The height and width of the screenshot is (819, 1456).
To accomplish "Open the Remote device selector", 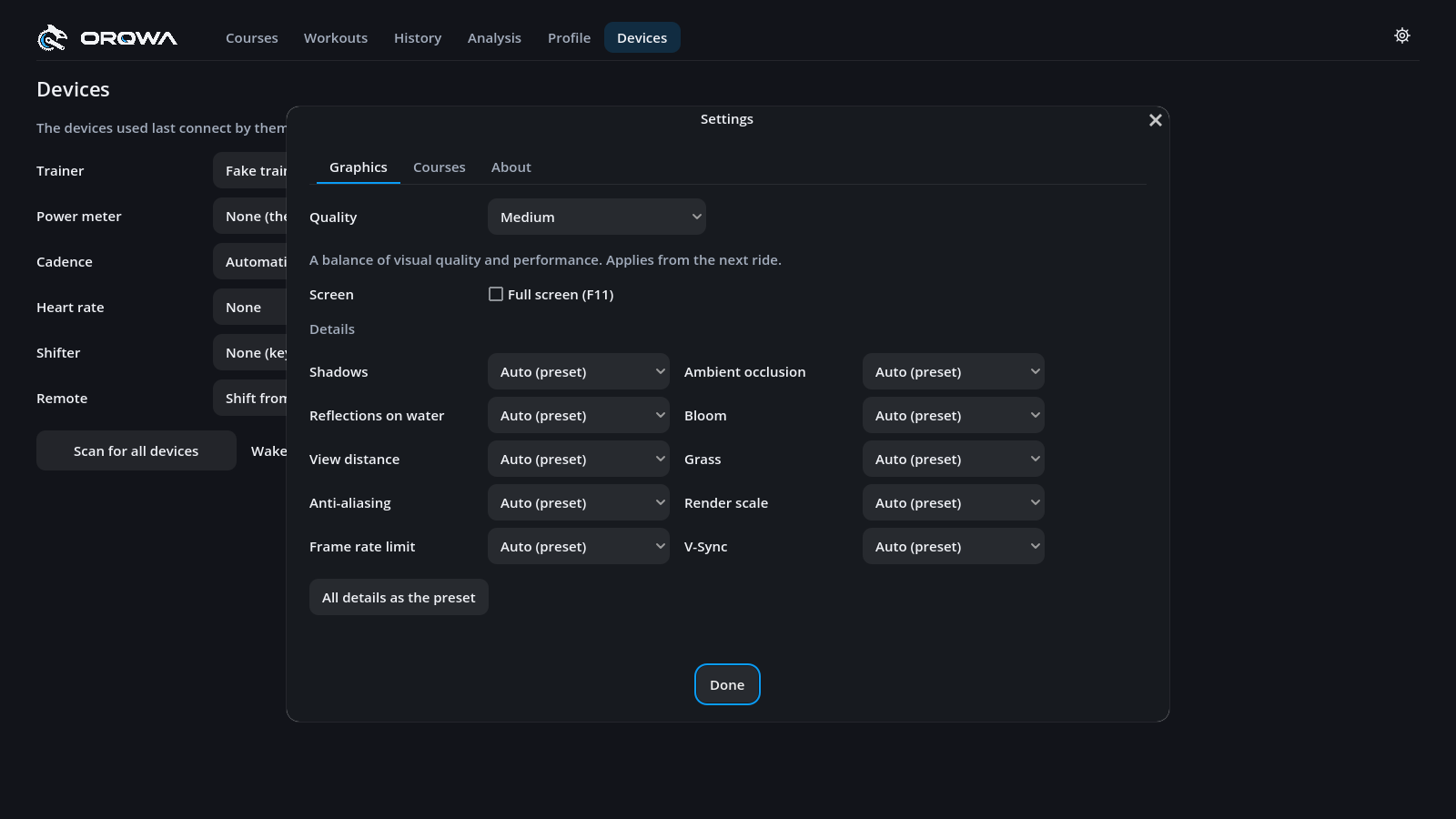I will point(250,398).
